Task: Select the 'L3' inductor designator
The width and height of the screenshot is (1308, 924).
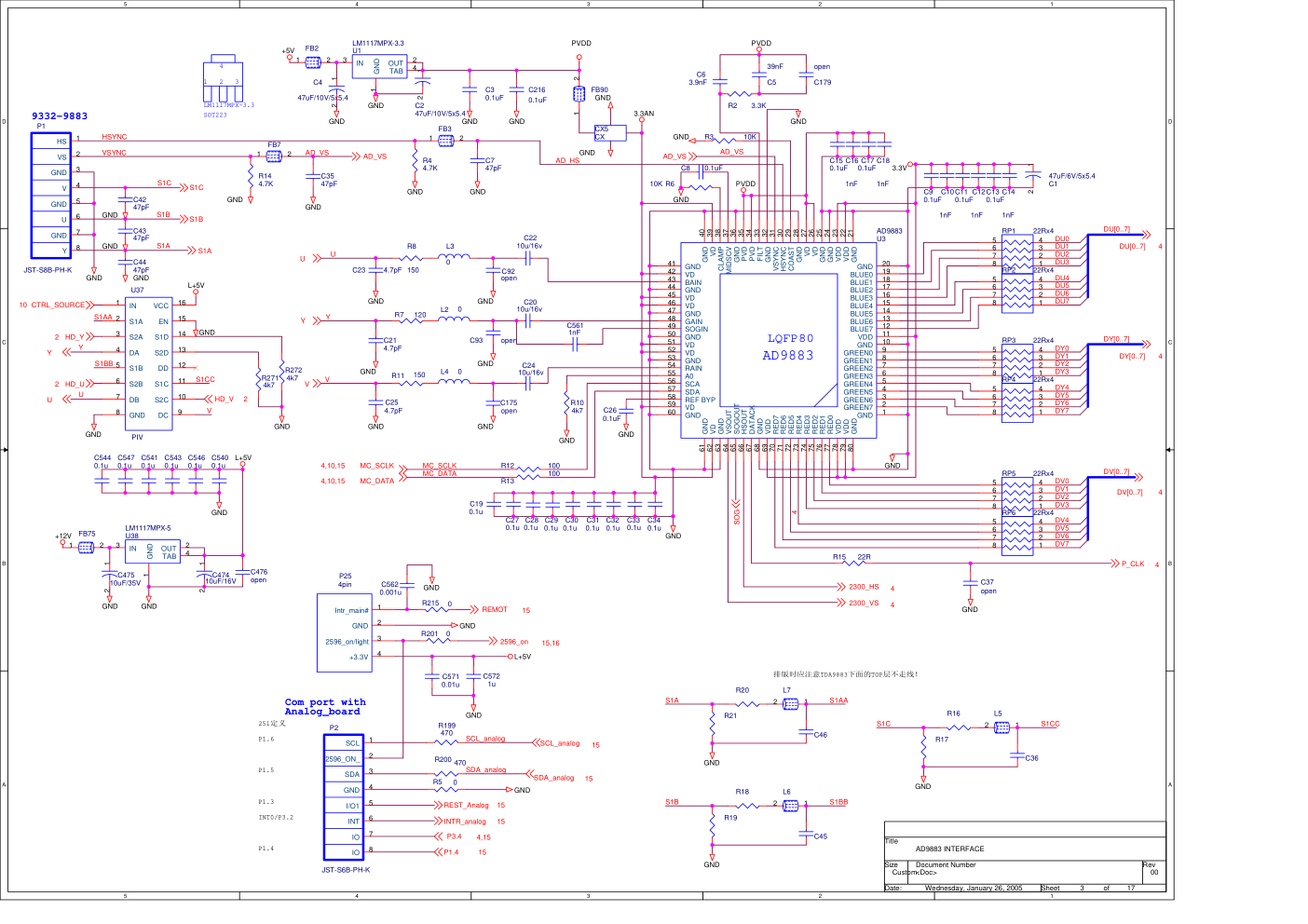Action: pos(450,247)
